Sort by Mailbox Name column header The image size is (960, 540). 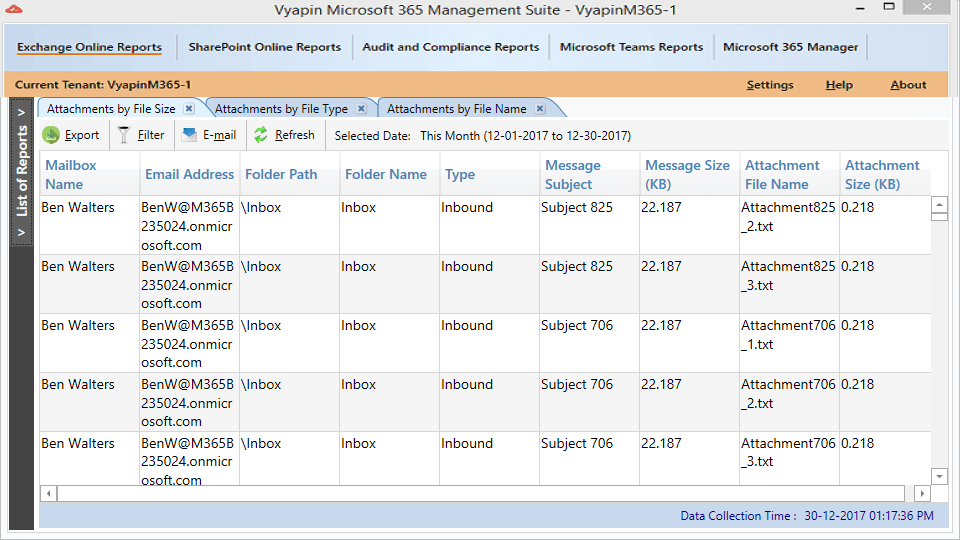(89, 174)
